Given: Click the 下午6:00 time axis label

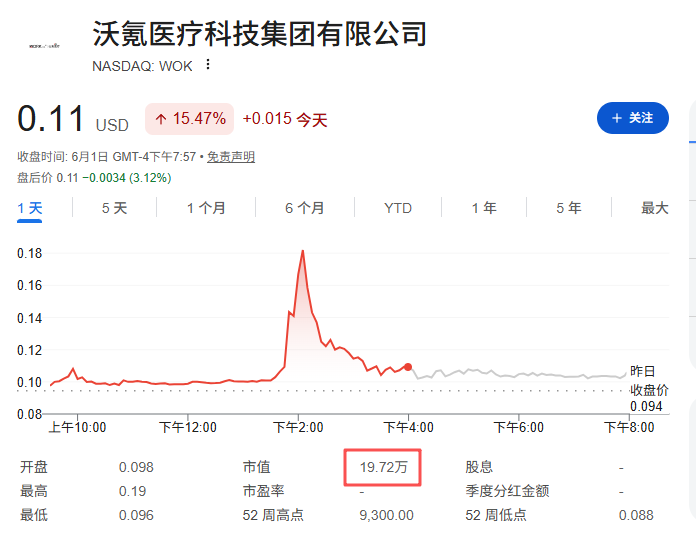Looking at the screenshot, I should tap(518, 427).
